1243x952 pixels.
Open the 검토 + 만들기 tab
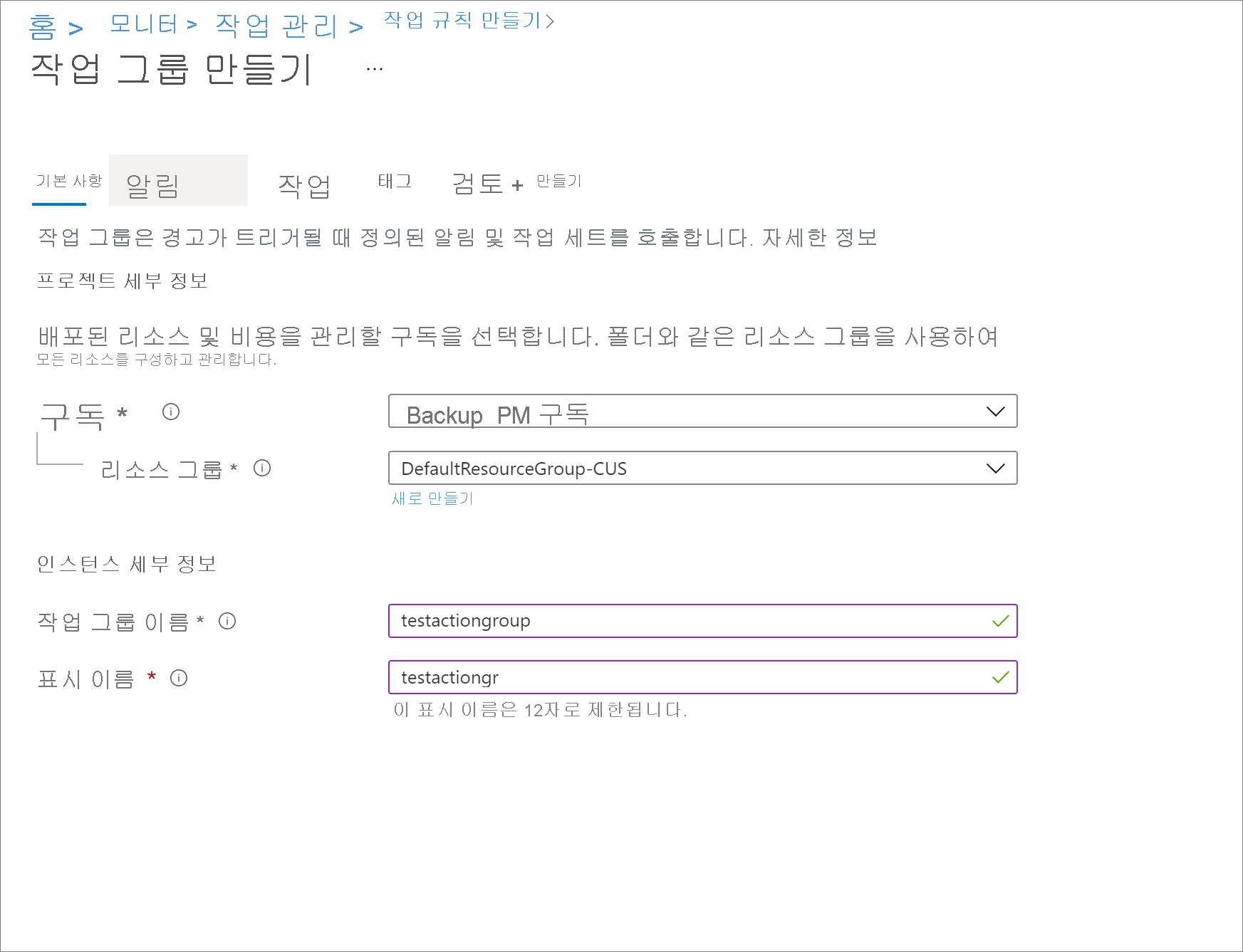(516, 183)
